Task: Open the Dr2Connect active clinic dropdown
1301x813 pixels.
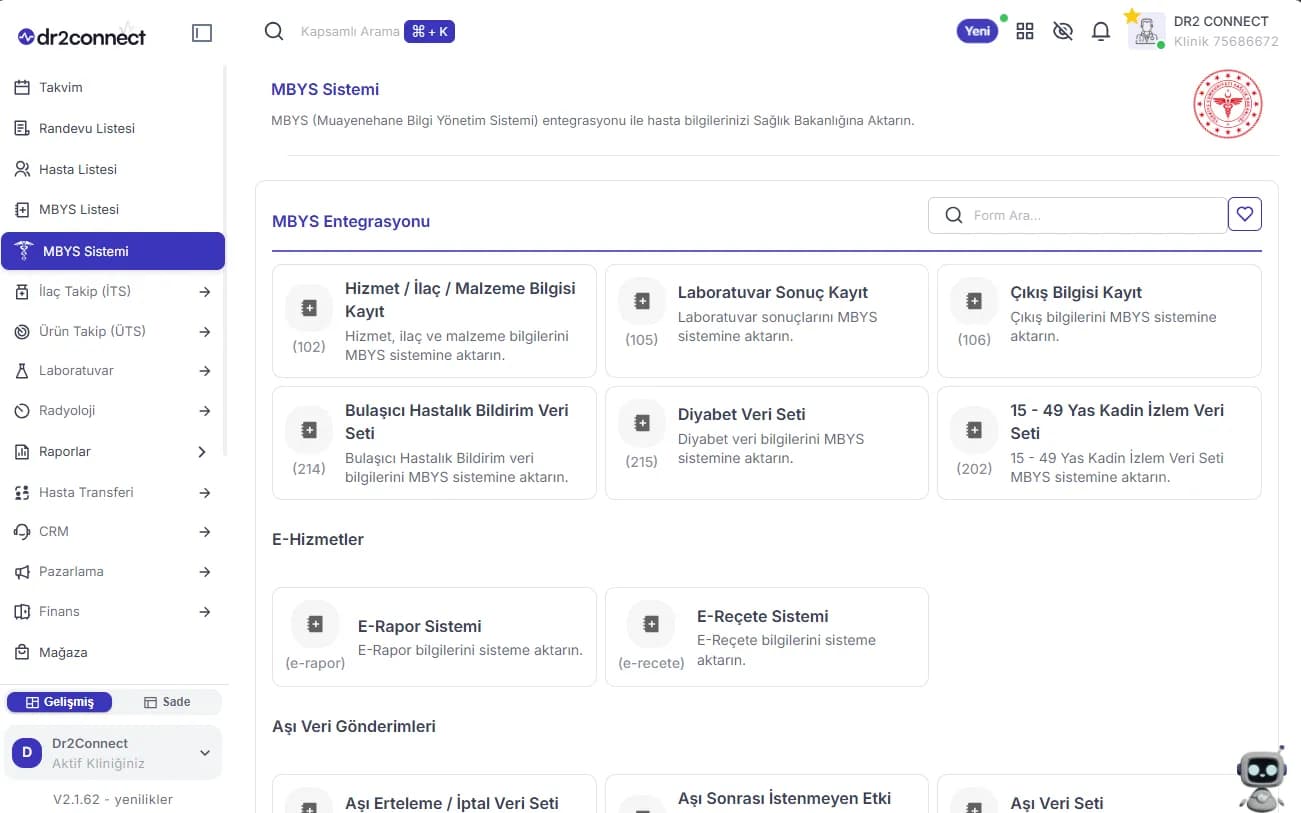Action: [x=114, y=753]
